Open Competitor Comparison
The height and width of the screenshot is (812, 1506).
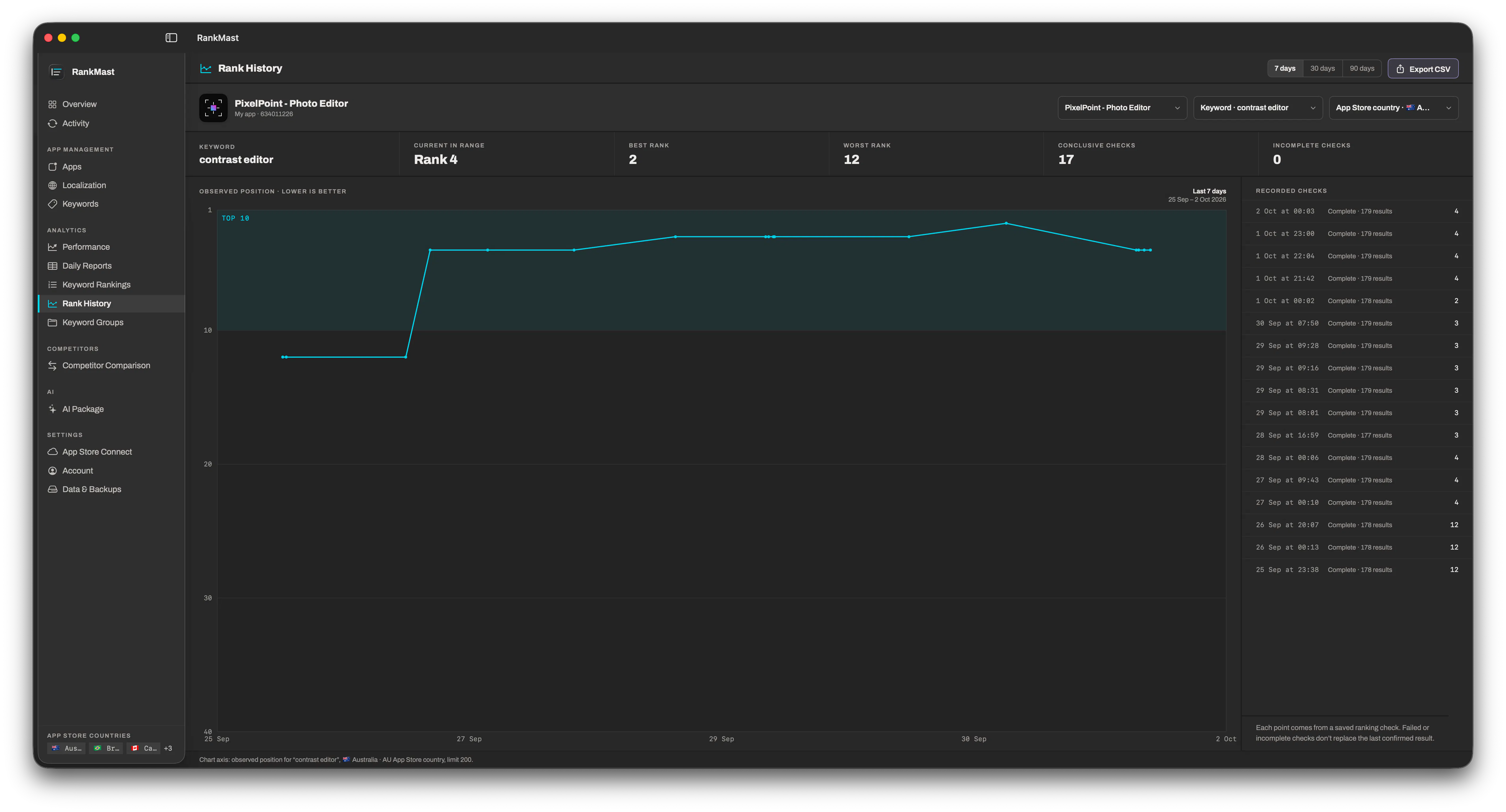point(111,365)
